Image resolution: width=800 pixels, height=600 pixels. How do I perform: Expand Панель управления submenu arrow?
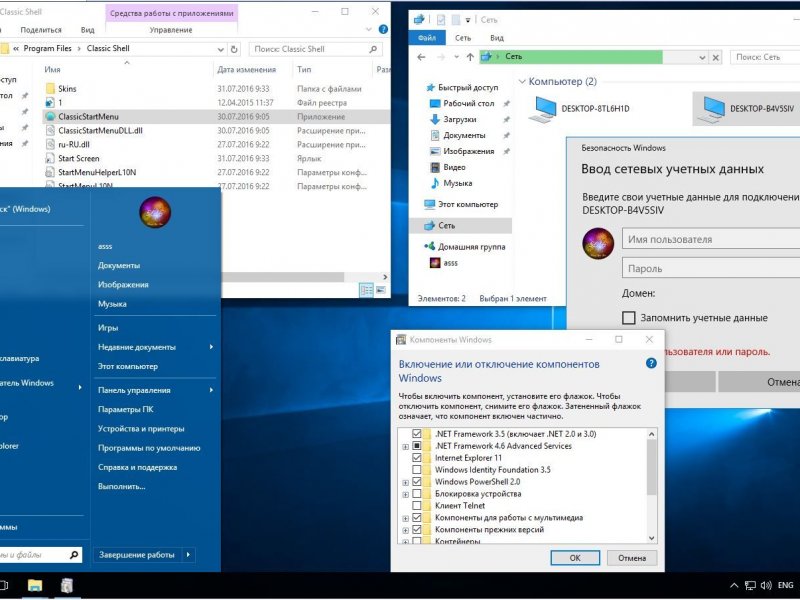pyautogui.click(x=211, y=390)
